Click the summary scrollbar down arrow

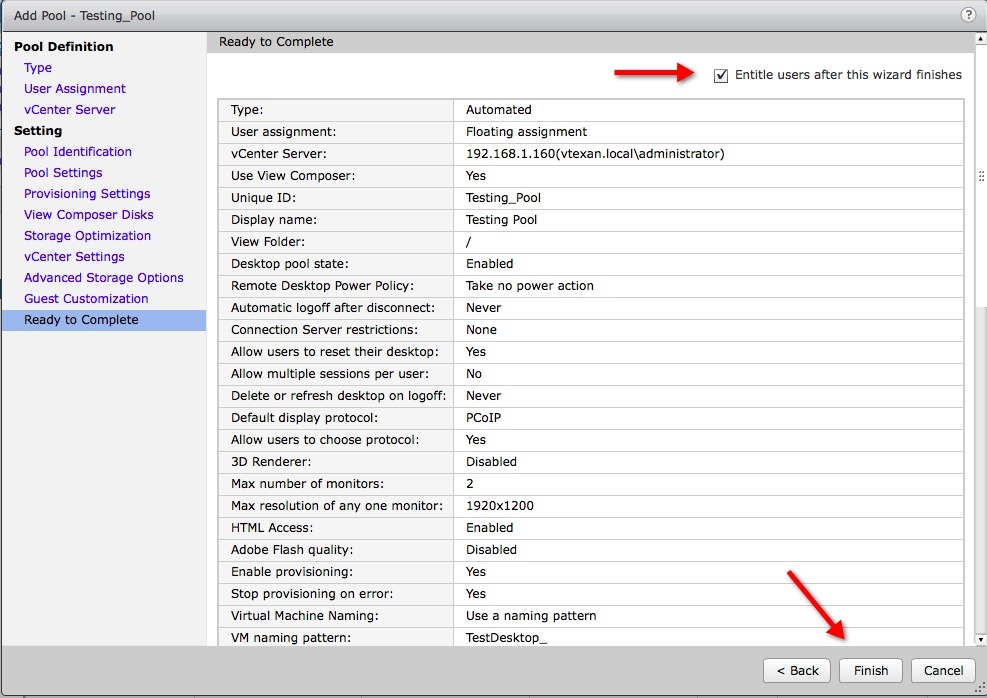pyautogui.click(x=980, y=639)
